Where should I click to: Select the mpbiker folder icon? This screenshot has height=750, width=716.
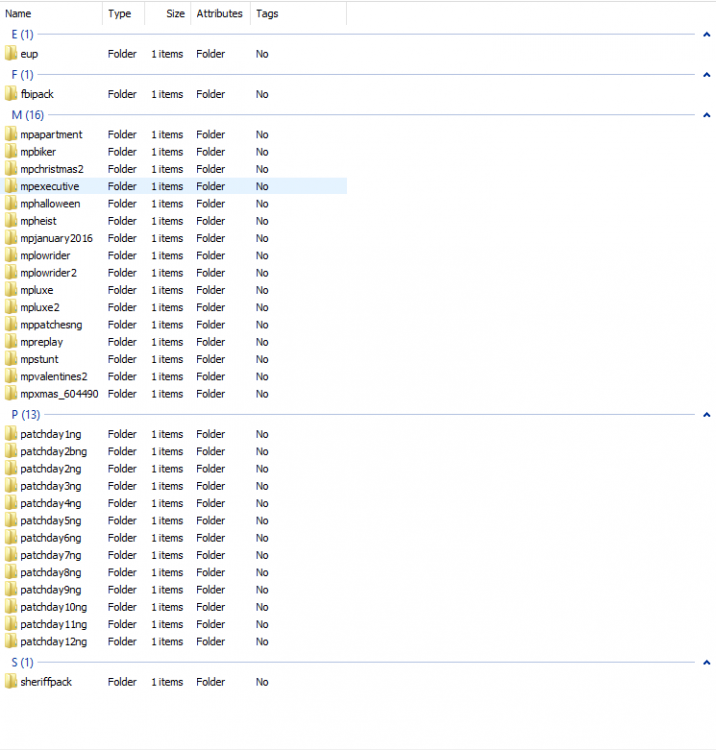tap(11, 151)
